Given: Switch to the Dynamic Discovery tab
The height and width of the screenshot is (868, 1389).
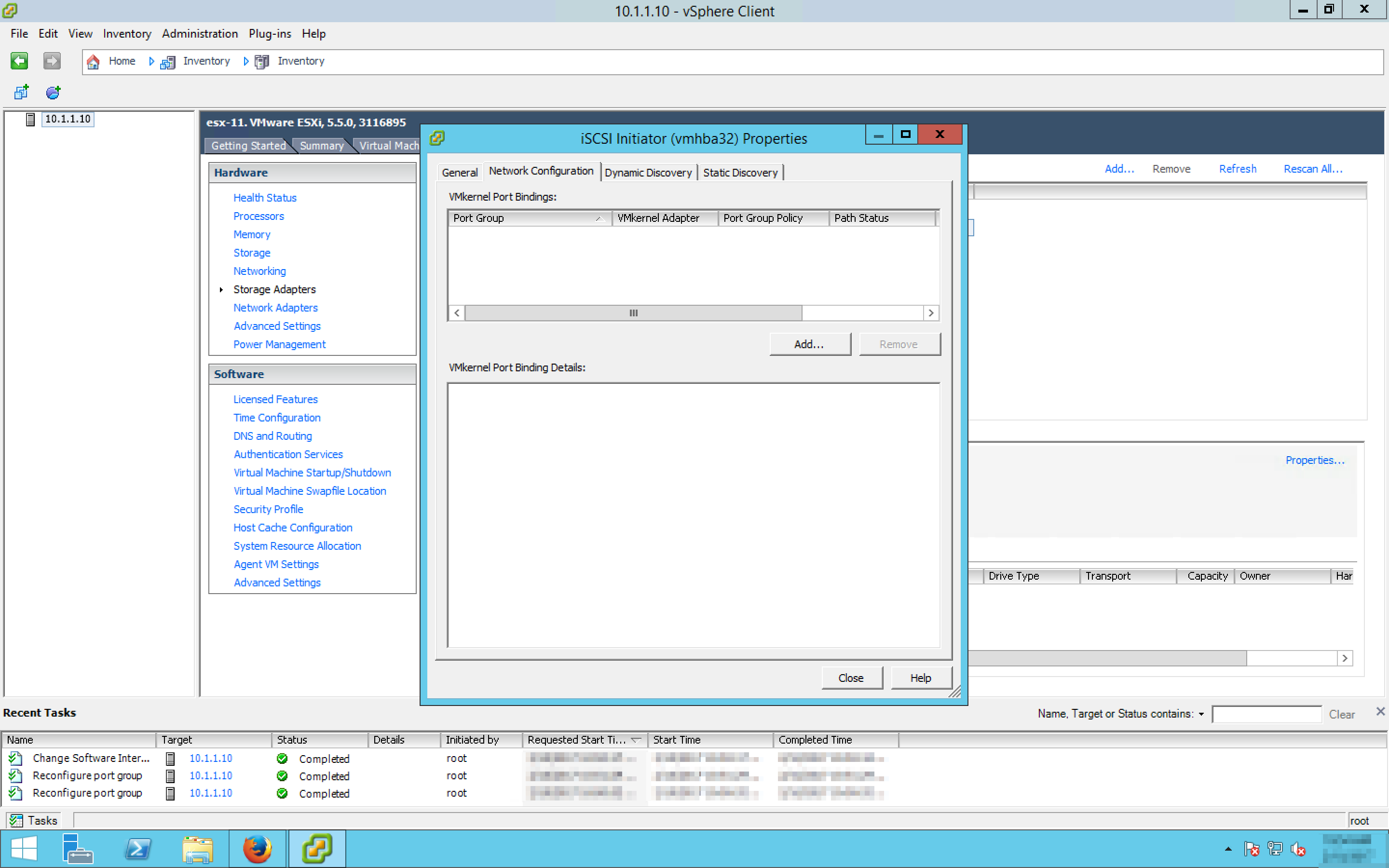Looking at the screenshot, I should click(x=648, y=172).
